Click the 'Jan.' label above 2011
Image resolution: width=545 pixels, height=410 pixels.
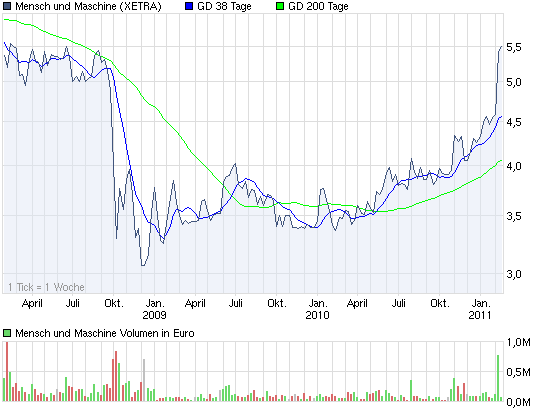point(481,303)
